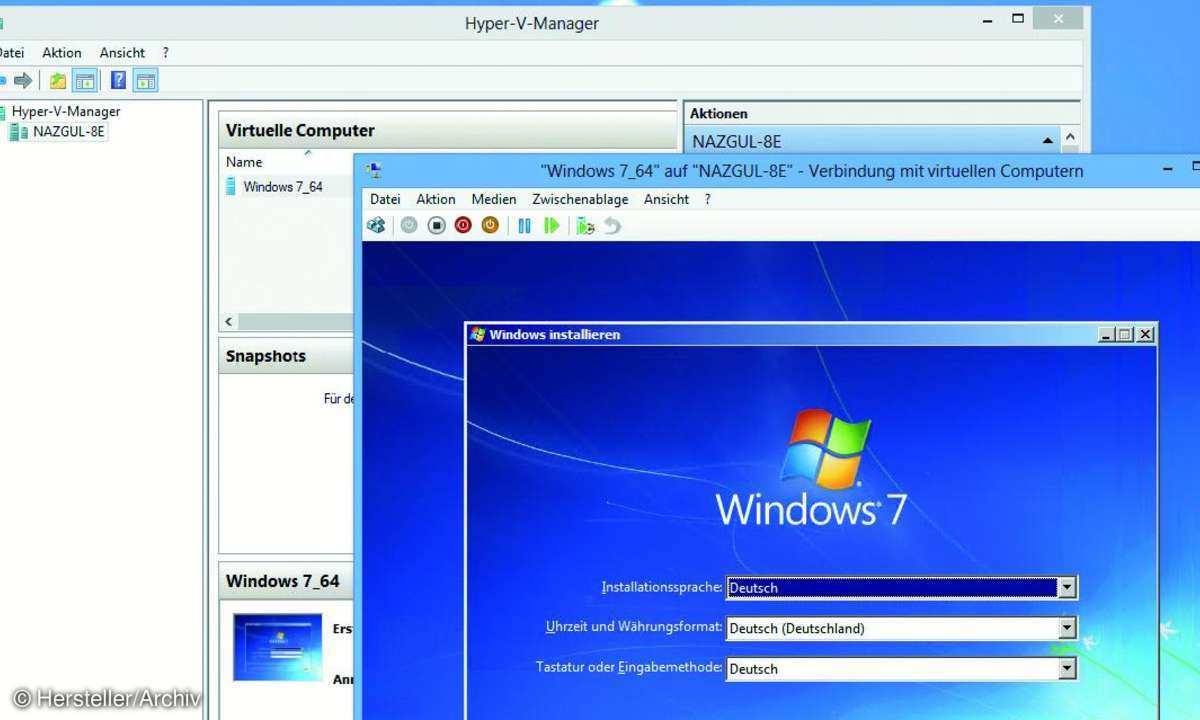This screenshot has width=1200, height=720.
Task: Click the VM connection window title bar icon
Action: click(373, 171)
